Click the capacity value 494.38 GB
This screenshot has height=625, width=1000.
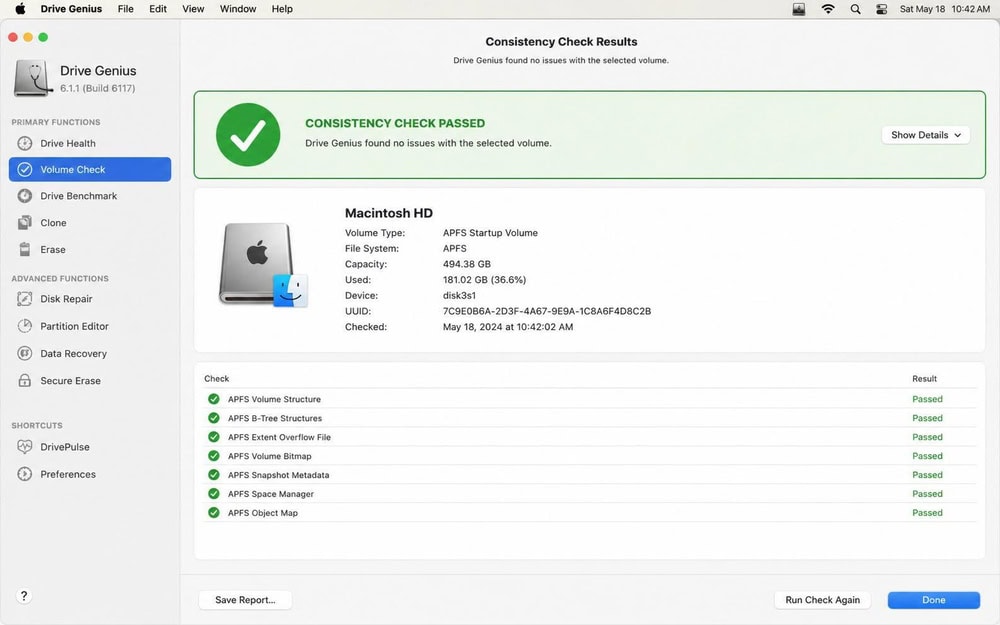point(467,264)
